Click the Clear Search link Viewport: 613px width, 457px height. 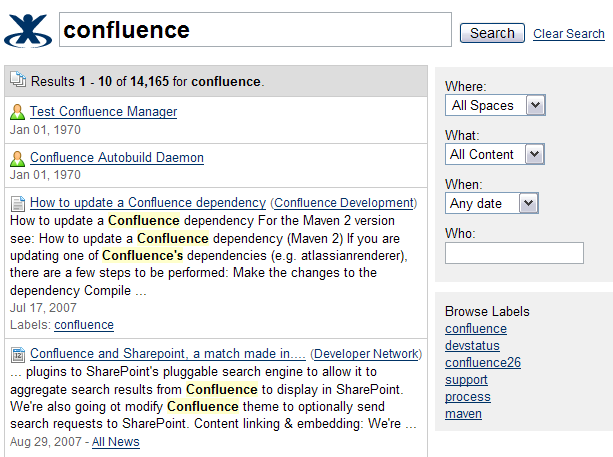[569, 34]
